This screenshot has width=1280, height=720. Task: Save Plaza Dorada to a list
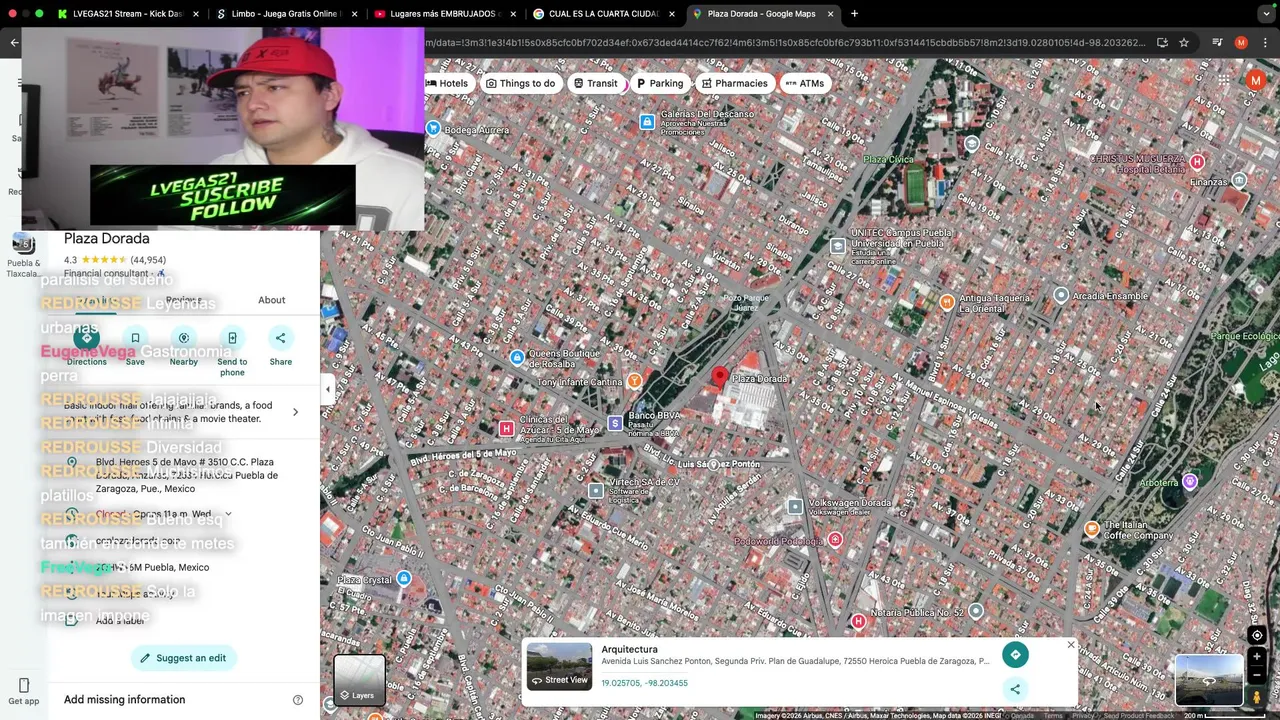coord(135,338)
